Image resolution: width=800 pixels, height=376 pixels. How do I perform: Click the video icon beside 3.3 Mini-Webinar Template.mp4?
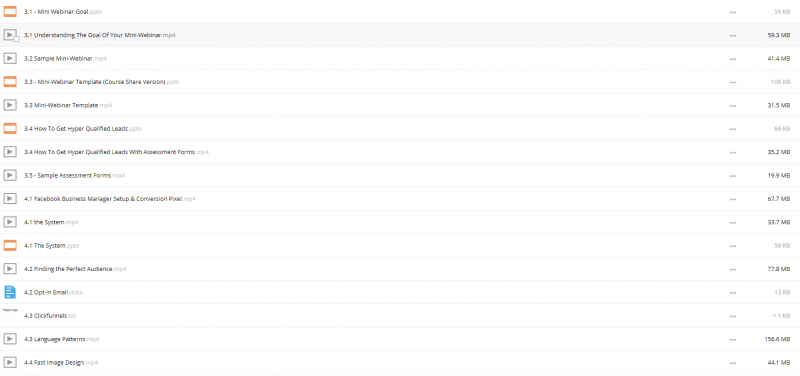pos(10,105)
